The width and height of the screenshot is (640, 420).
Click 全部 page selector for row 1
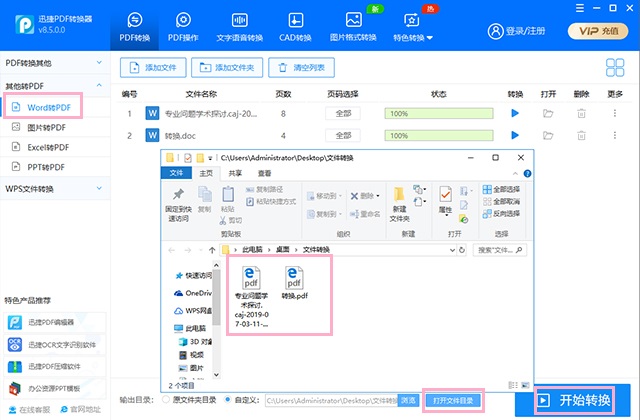click(x=343, y=113)
